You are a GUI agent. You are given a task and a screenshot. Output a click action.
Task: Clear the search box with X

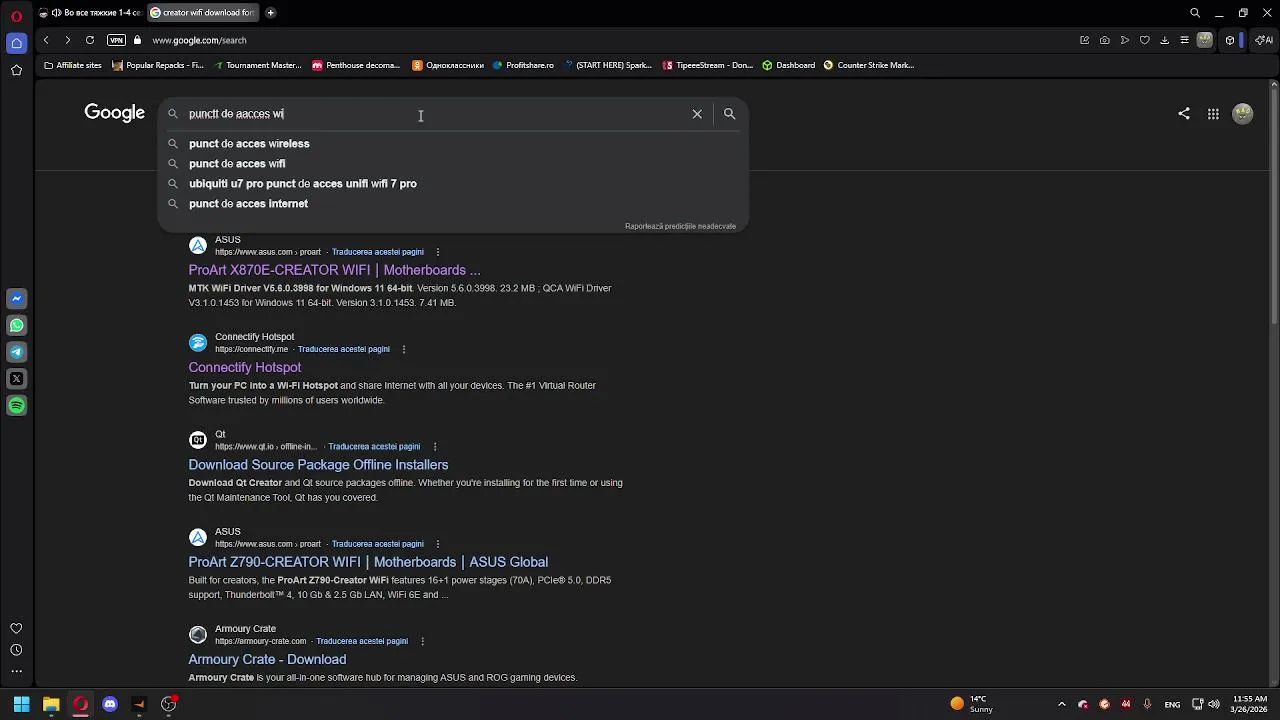pos(697,114)
